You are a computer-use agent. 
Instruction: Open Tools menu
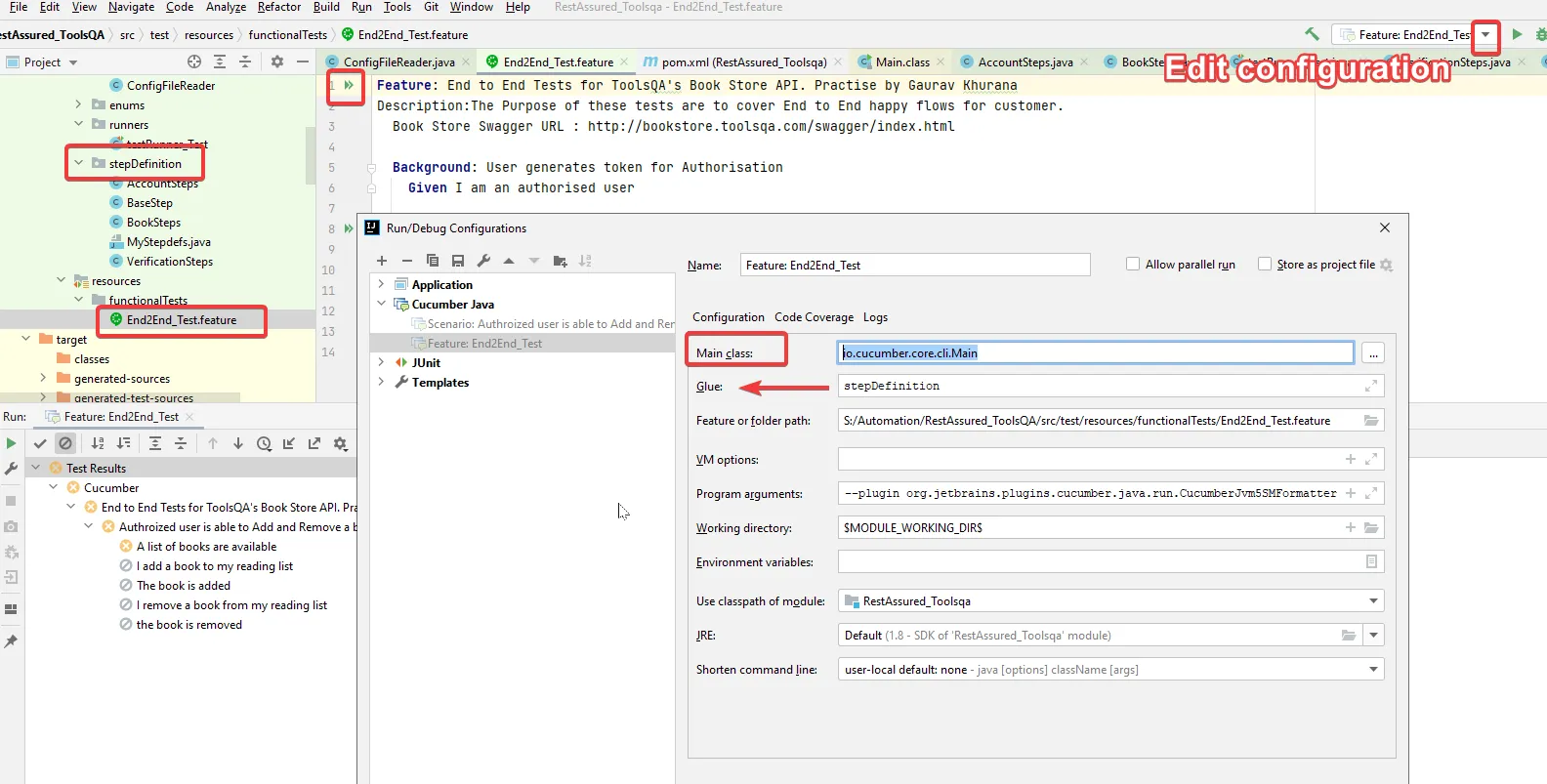click(397, 7)
